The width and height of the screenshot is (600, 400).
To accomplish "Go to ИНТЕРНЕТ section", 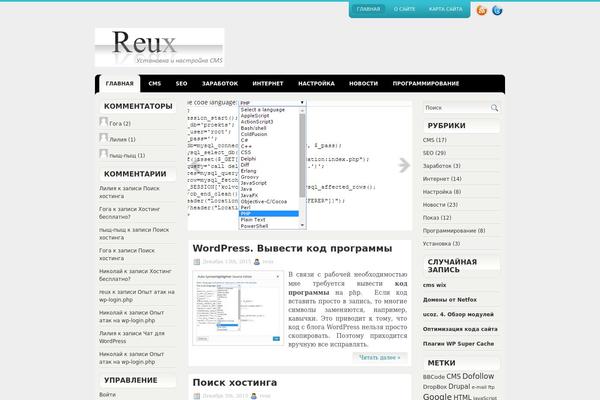I will [x=268, y=83].
